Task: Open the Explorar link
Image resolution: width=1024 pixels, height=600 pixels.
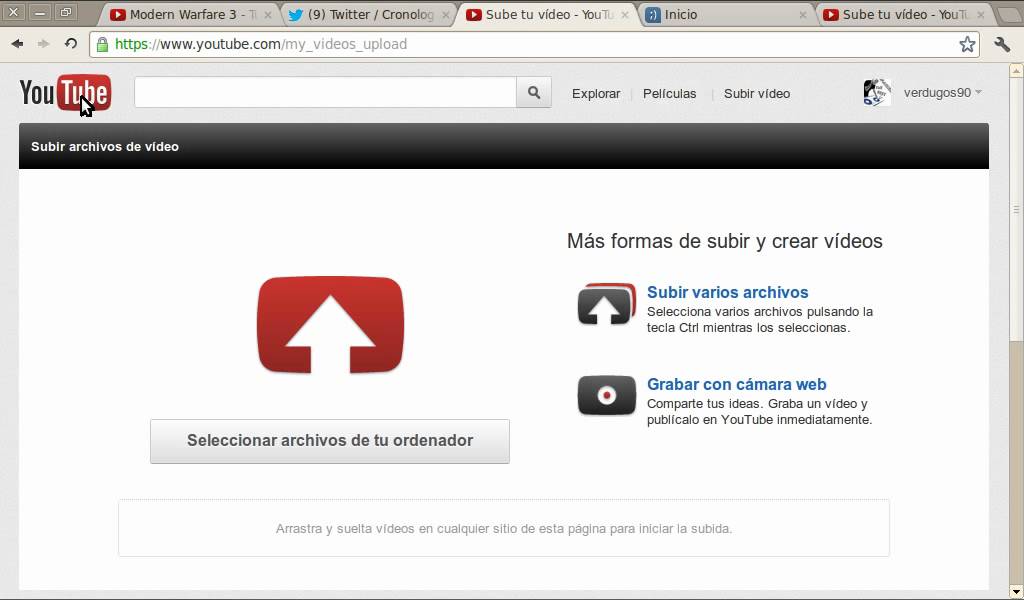Action: (x=596, y=93)
